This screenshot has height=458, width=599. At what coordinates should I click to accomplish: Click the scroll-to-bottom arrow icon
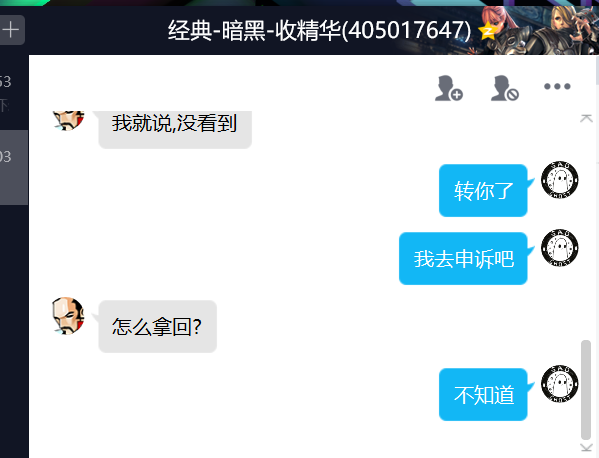pyautogui.click(x=586, y=448)
